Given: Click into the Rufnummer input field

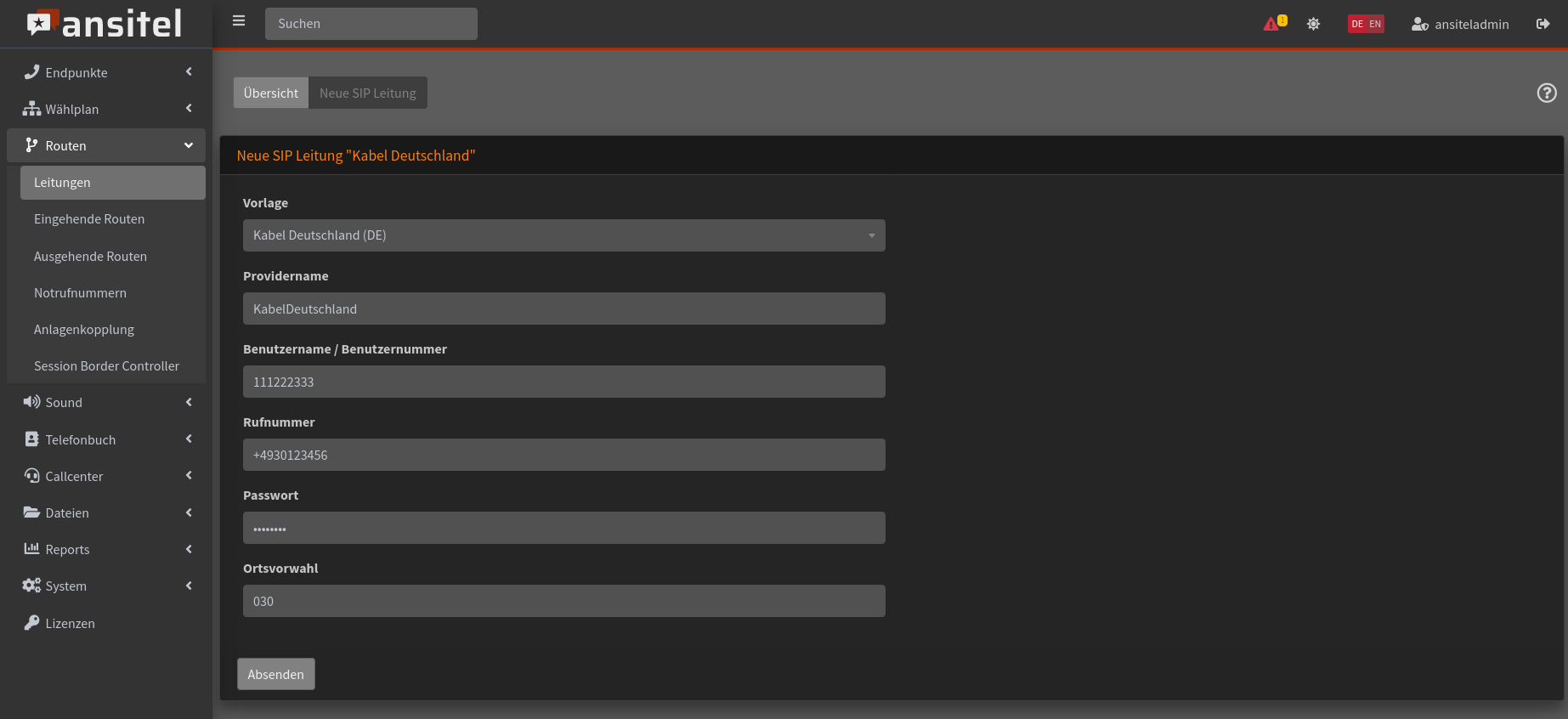Looking at the screenshot, I should pyautogui.click(x=563, y=455).
